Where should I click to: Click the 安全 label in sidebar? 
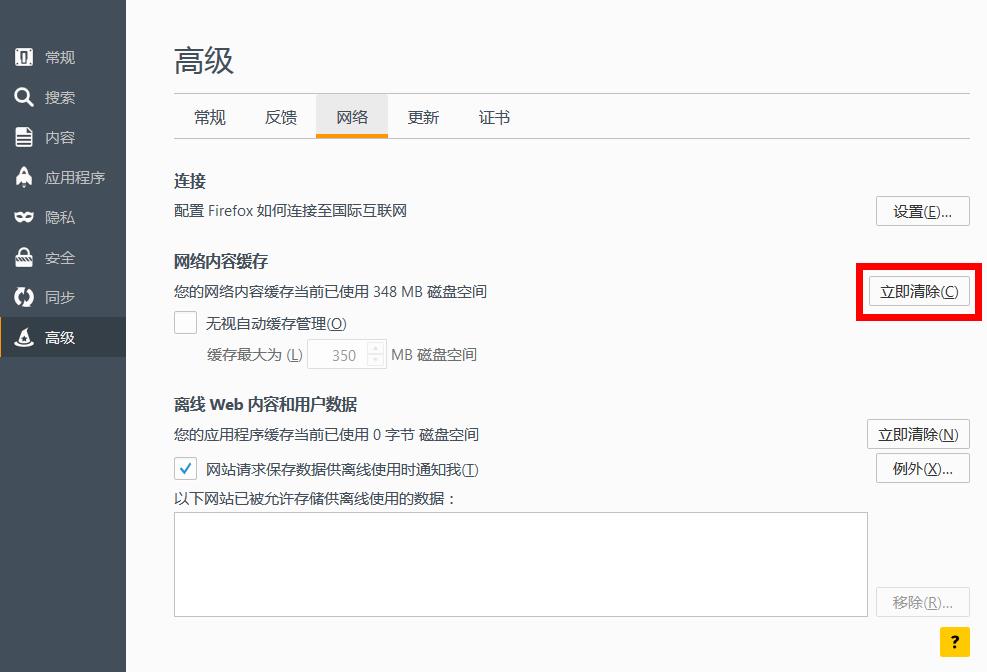60,258
